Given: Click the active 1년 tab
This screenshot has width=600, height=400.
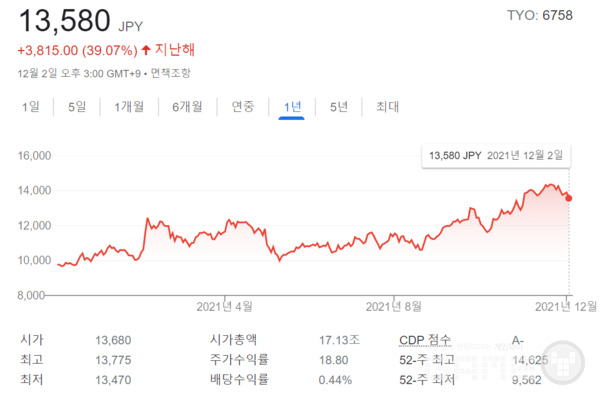Looking at the screenshot, I should click(292, 107).
